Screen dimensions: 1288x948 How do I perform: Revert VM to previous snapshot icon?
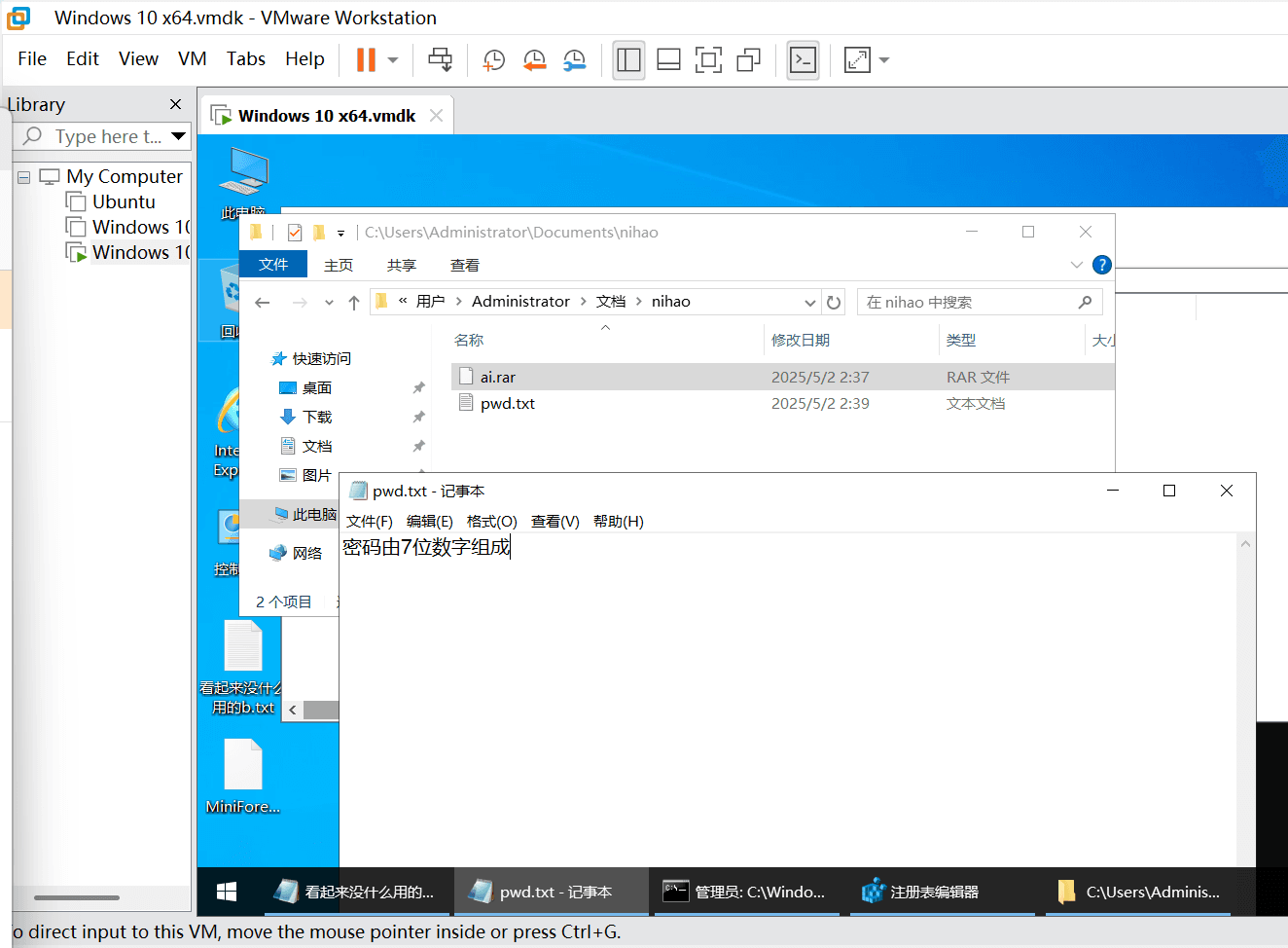point(534,60)
